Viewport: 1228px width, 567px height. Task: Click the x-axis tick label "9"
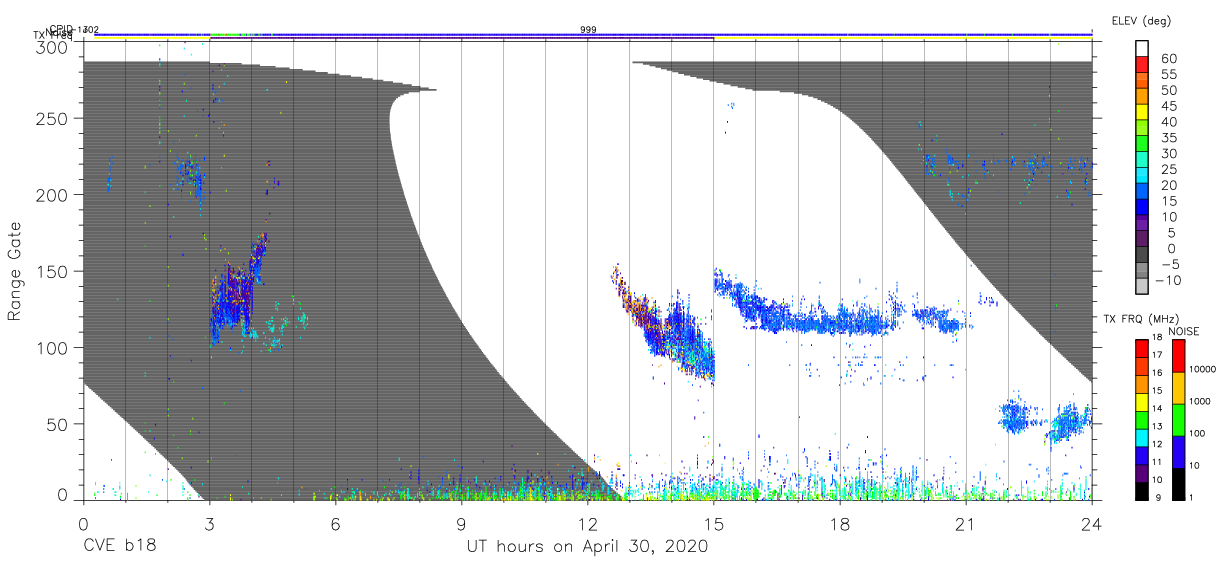pos(461,525)
